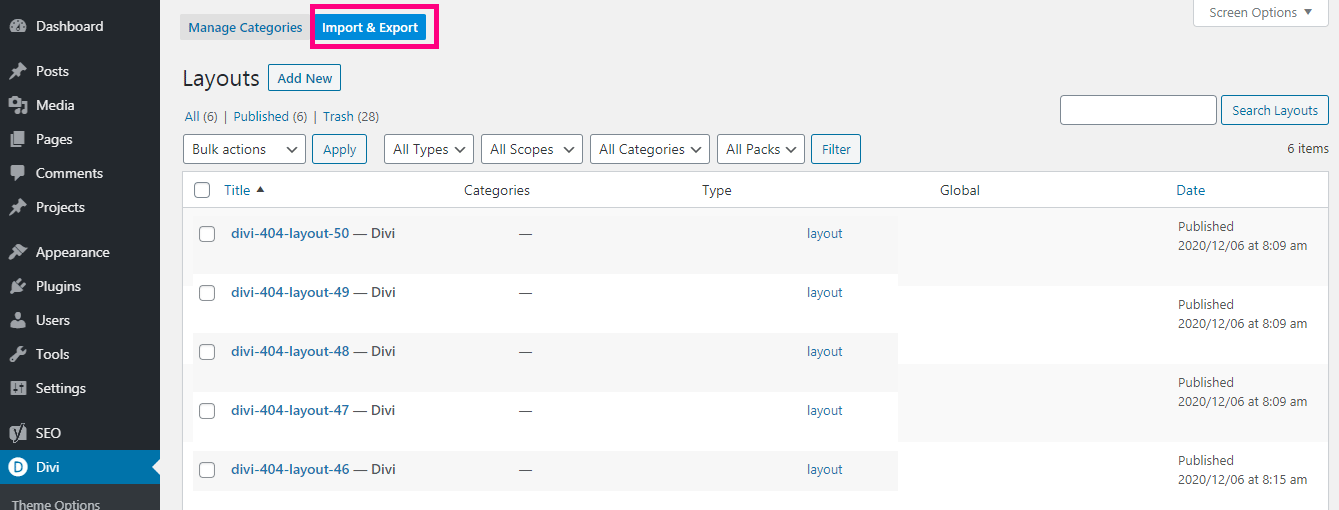Click the Tools wrench icon
This screenshot has height=510, width=1339.
17,354
